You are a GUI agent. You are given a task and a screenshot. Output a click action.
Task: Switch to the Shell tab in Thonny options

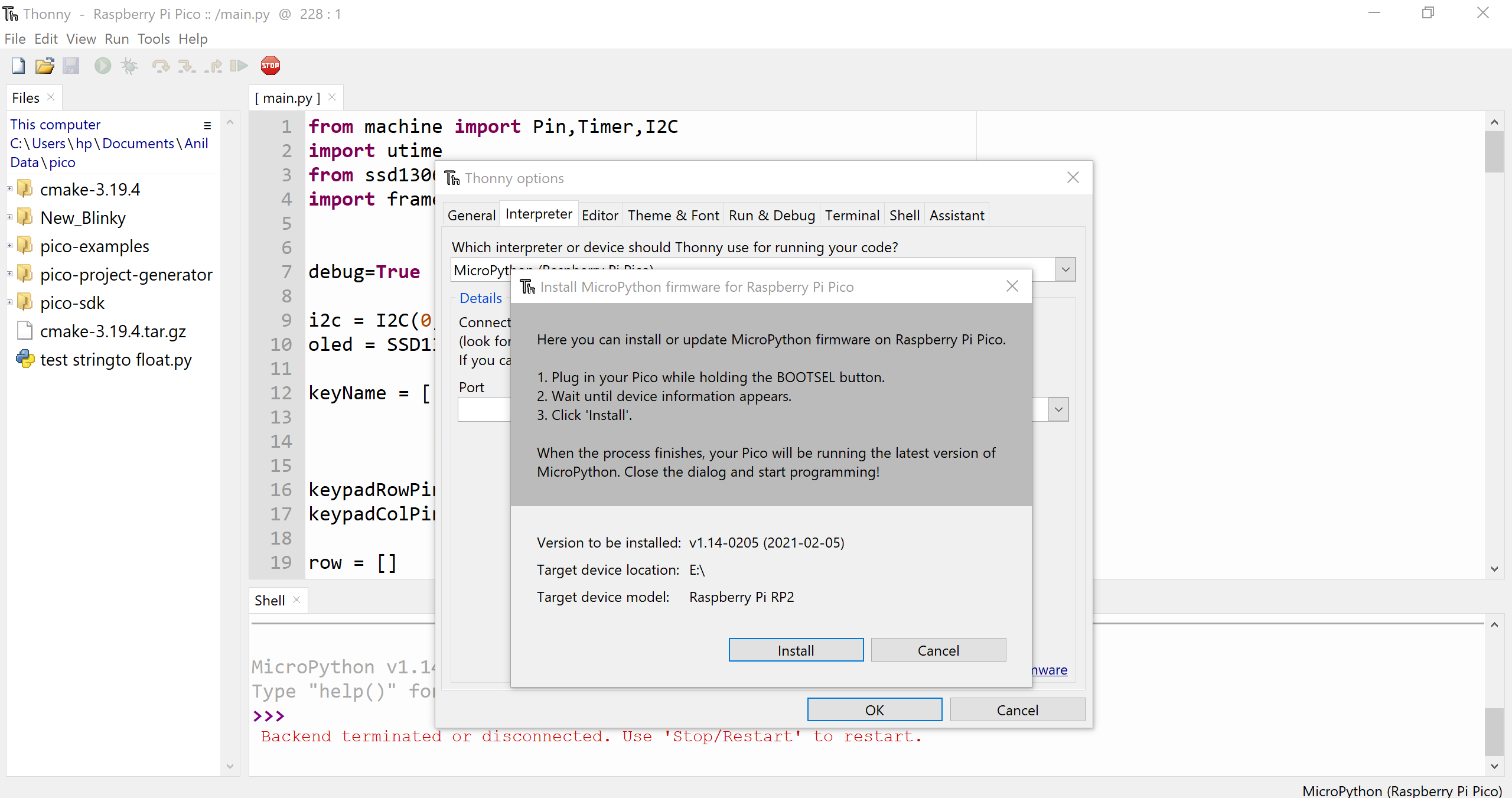904,214
